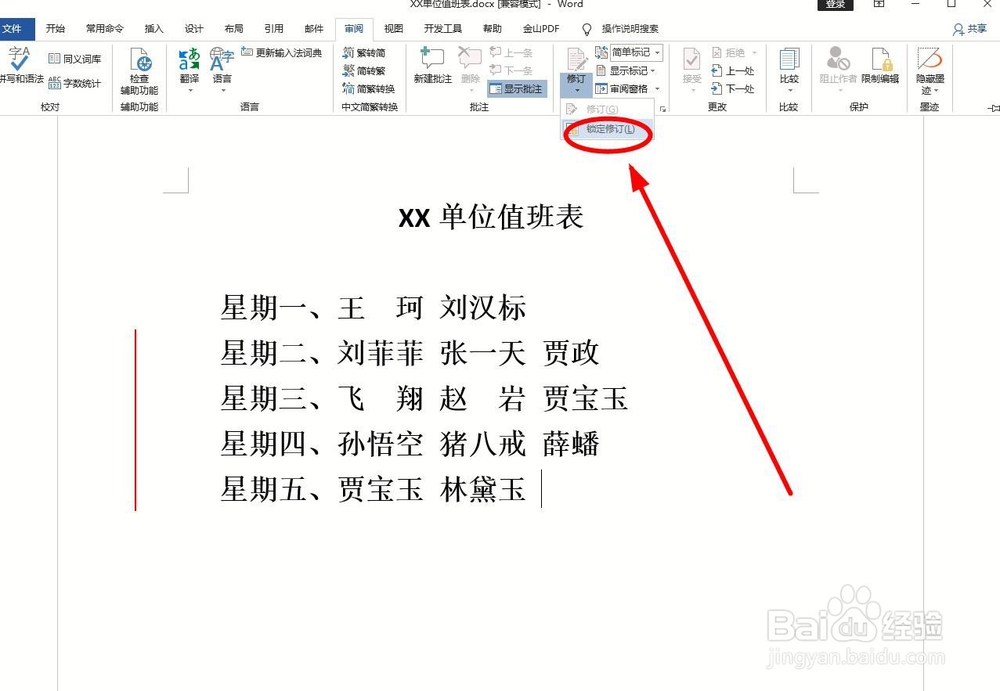
Task: Switch to the 视图 tab
Action: click(393, 29)
